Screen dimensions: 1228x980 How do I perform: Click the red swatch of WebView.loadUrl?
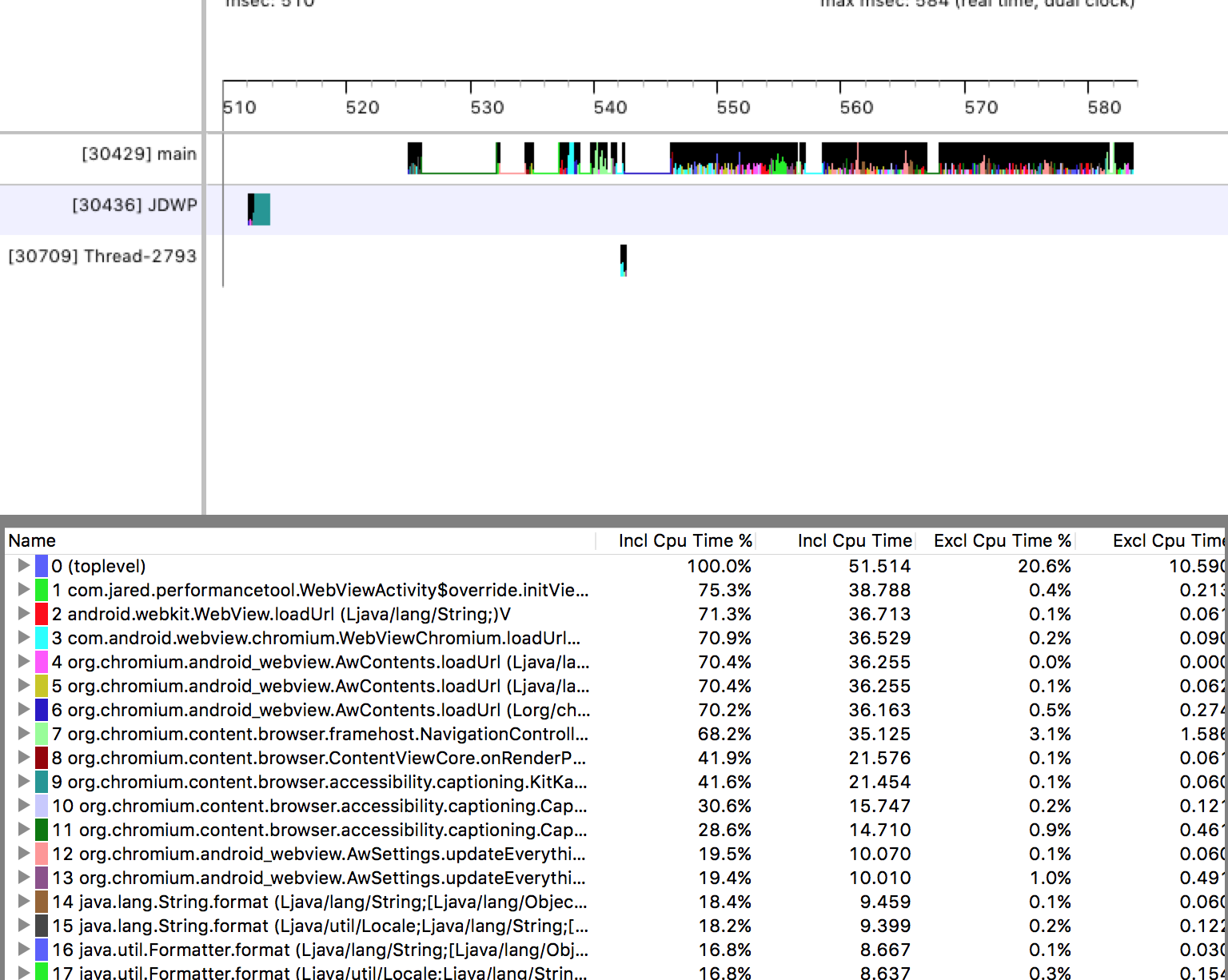42,614
